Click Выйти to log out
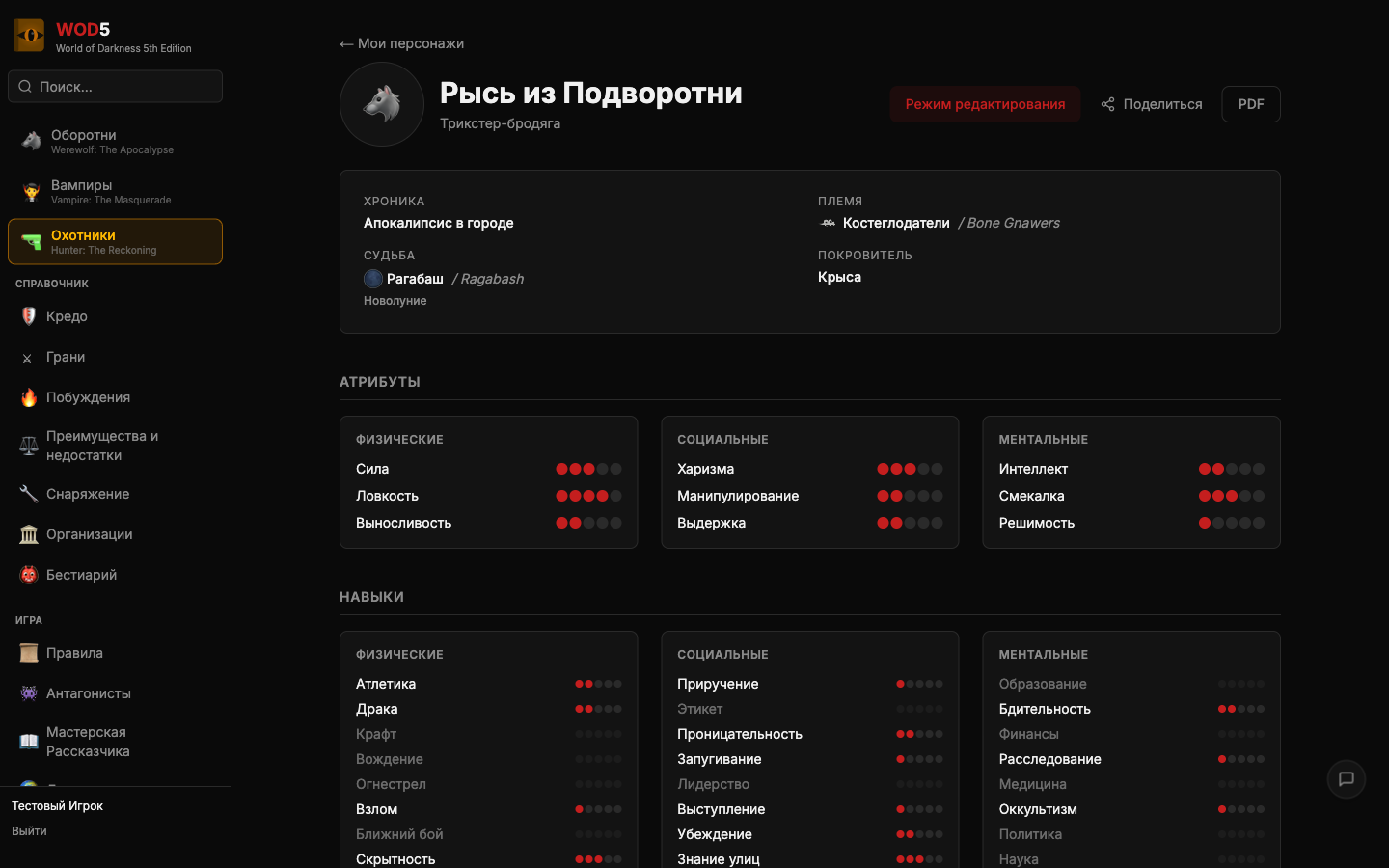 [29, 831]
